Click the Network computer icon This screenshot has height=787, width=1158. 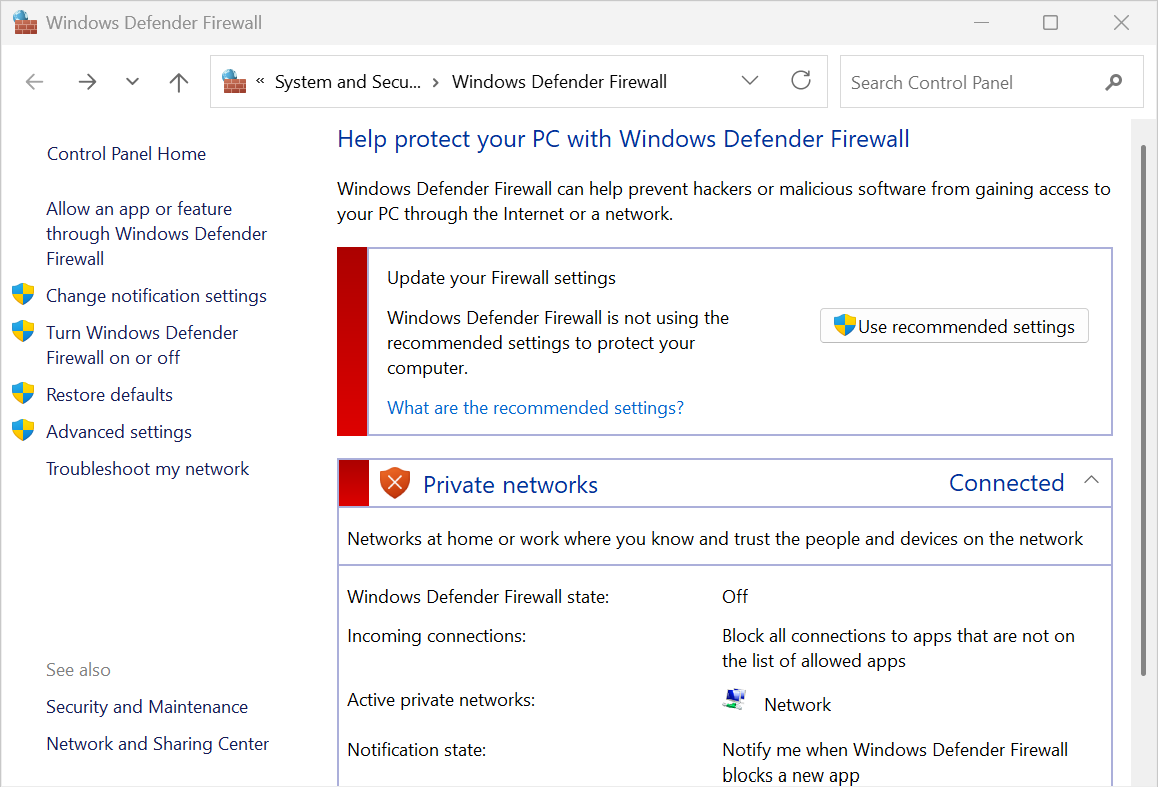coord(734,700)
